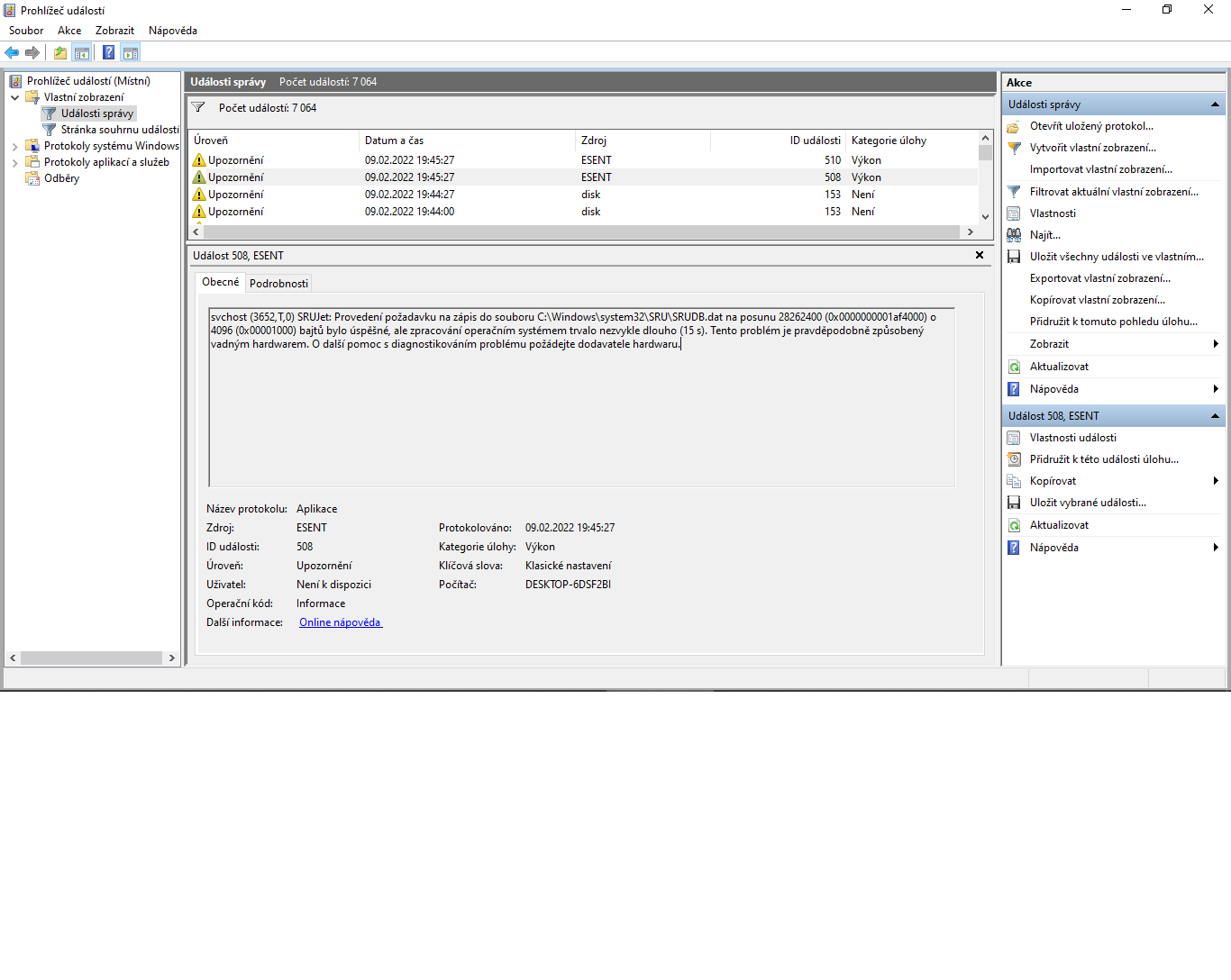1231x980 pixels.
Task: Click the Uložit všechny události floppy icon
Action: click(x=1014, y=257)
